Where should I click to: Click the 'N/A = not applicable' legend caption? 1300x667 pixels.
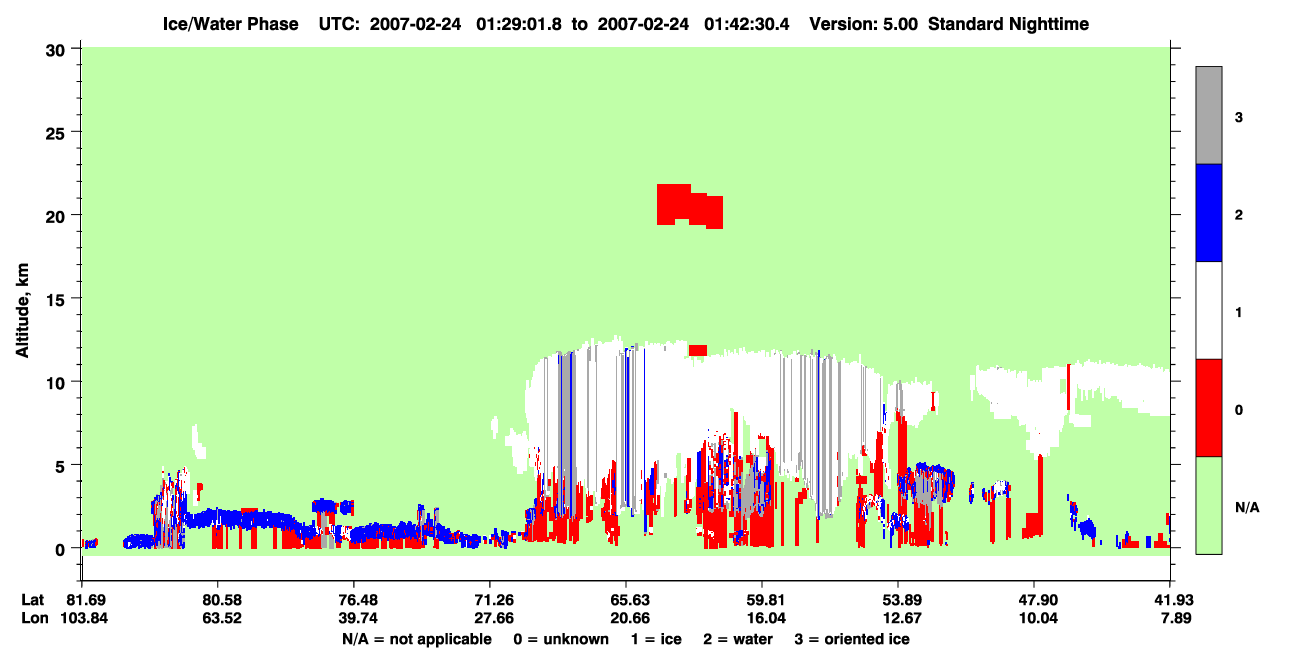417,639
